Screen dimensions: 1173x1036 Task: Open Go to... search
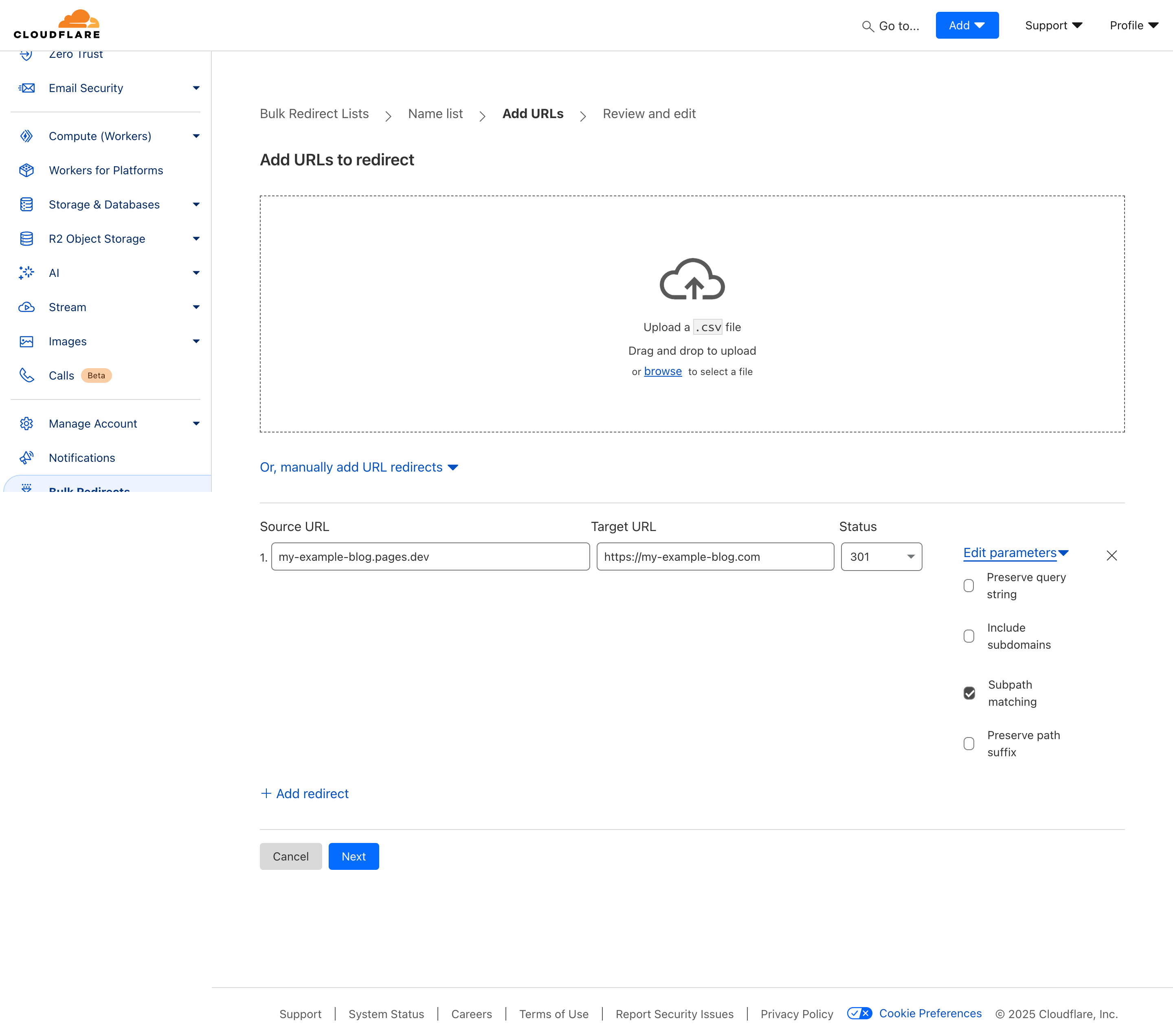[891, 26]
